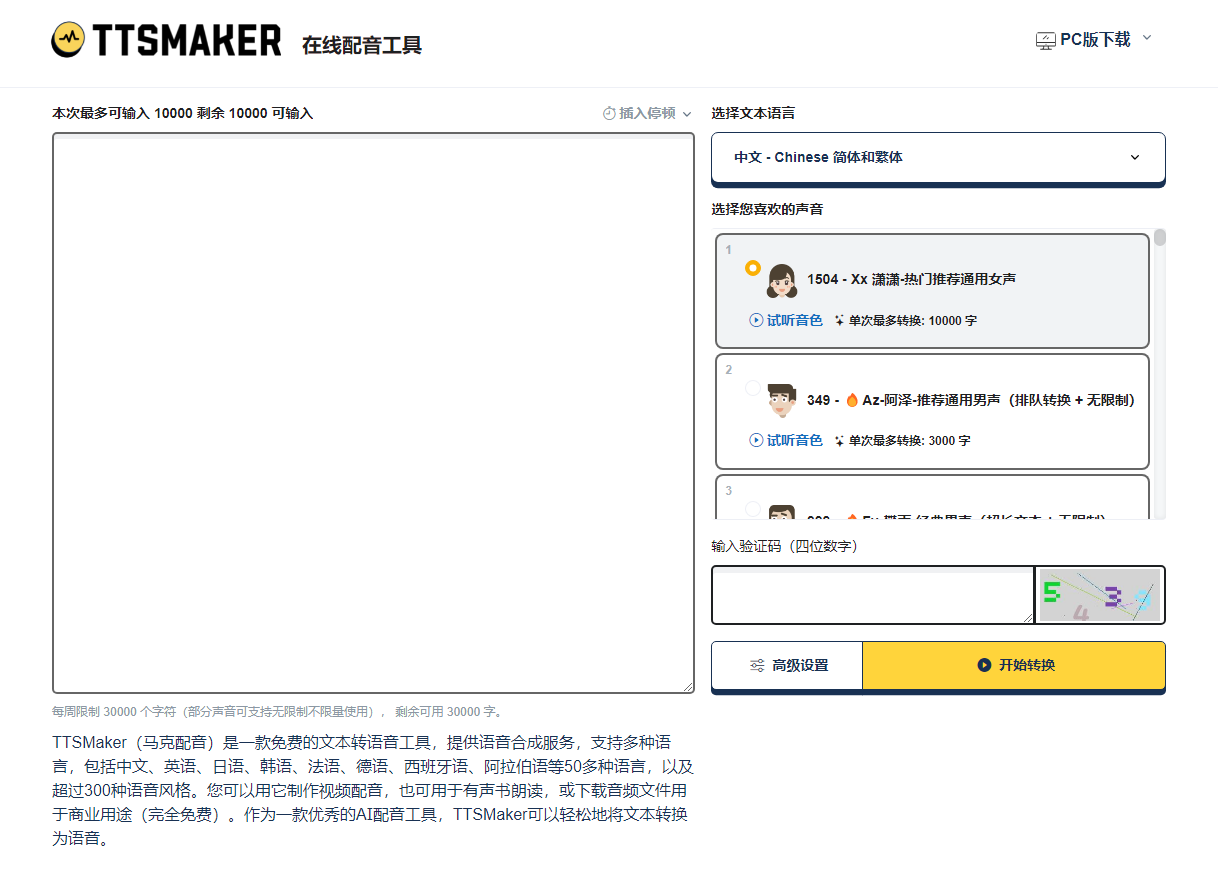Click the TTSMaker logo icon

point(66,40)
